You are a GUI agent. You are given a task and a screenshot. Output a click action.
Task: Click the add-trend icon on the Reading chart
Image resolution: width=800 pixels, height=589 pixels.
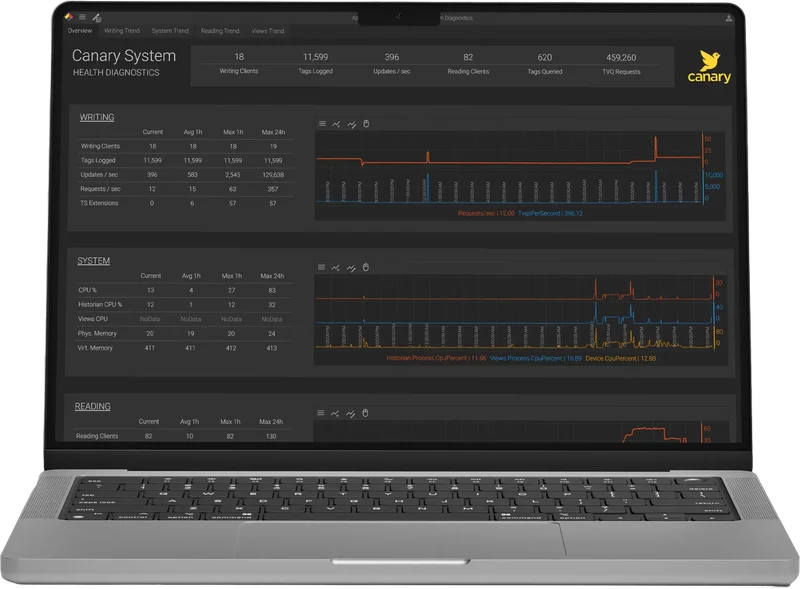[x=335, y=413]
